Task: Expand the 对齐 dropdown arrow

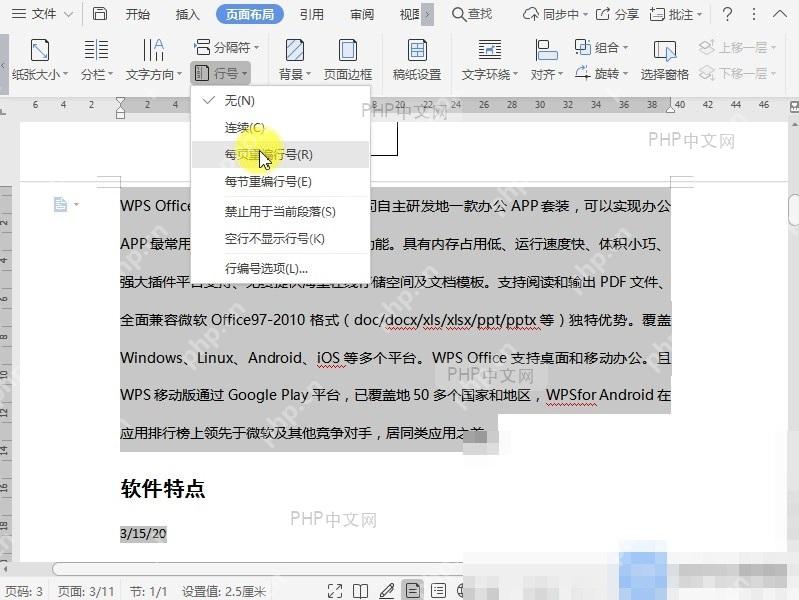Action: pos(561,74)
